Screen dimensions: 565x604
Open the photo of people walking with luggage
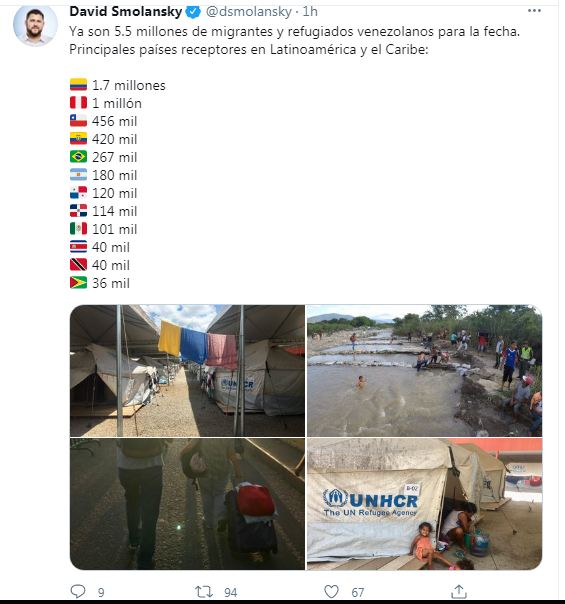coord(187,504)
